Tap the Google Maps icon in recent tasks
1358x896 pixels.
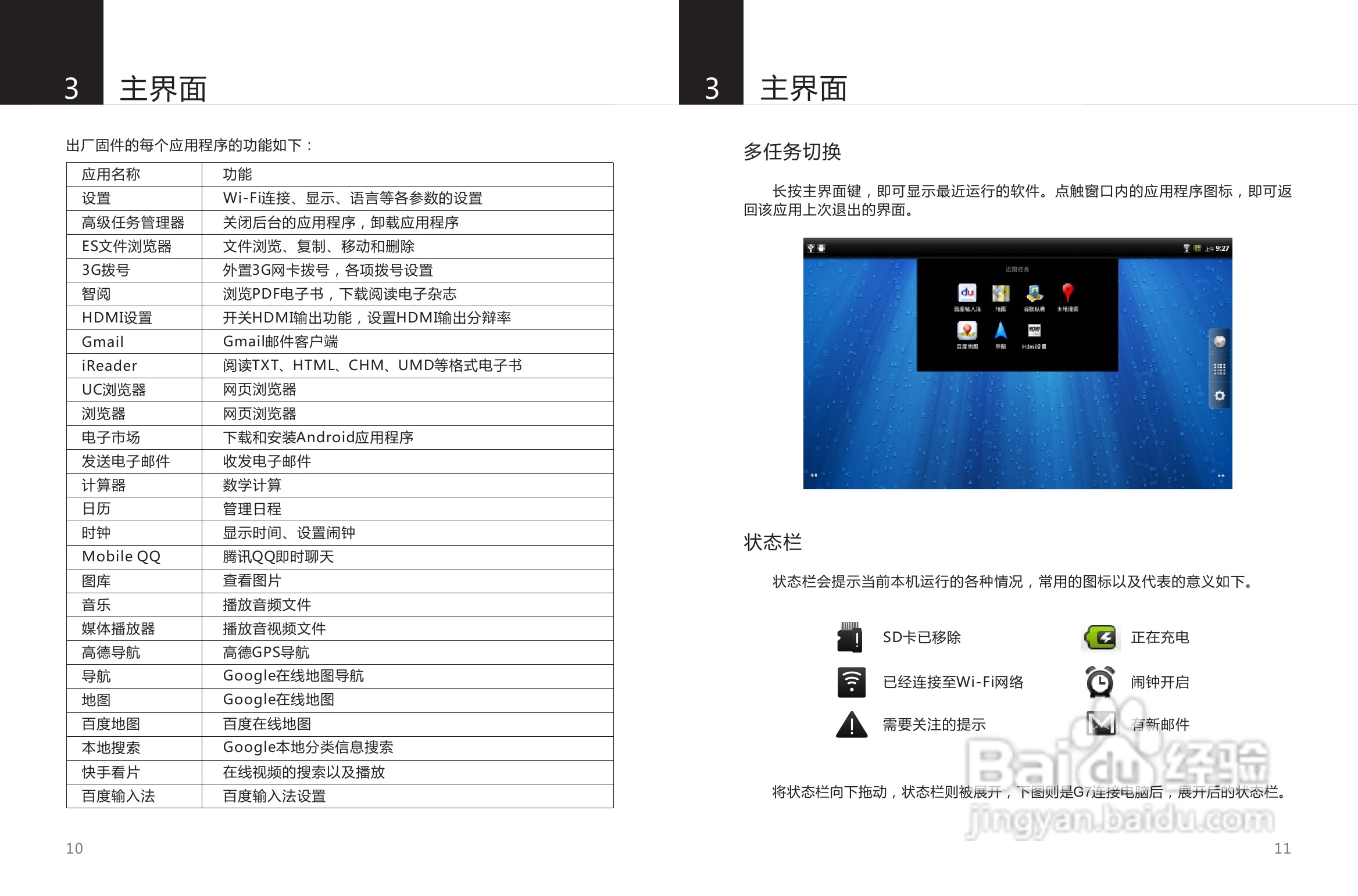point(1000,293)
